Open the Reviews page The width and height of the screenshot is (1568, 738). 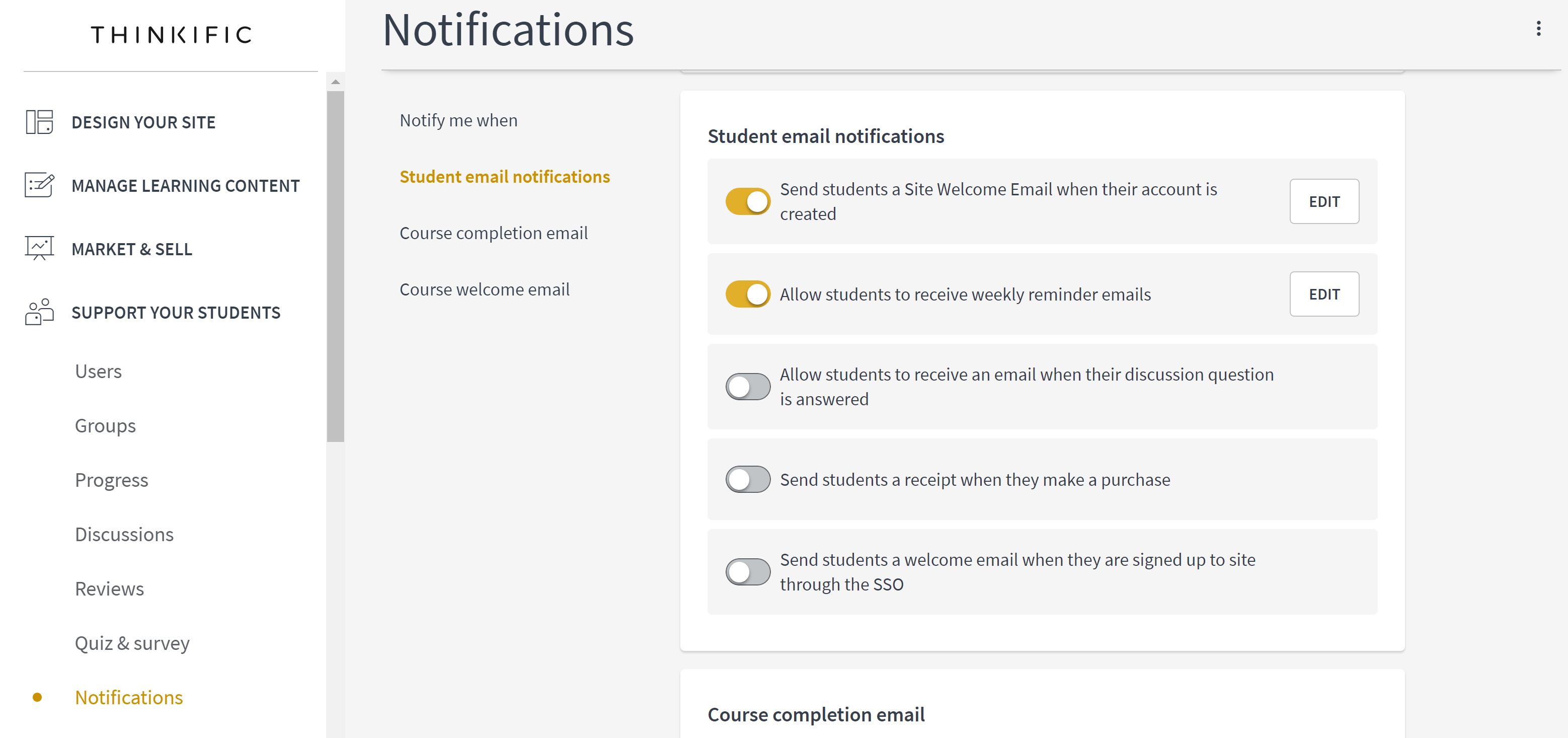tap(110, 589)
